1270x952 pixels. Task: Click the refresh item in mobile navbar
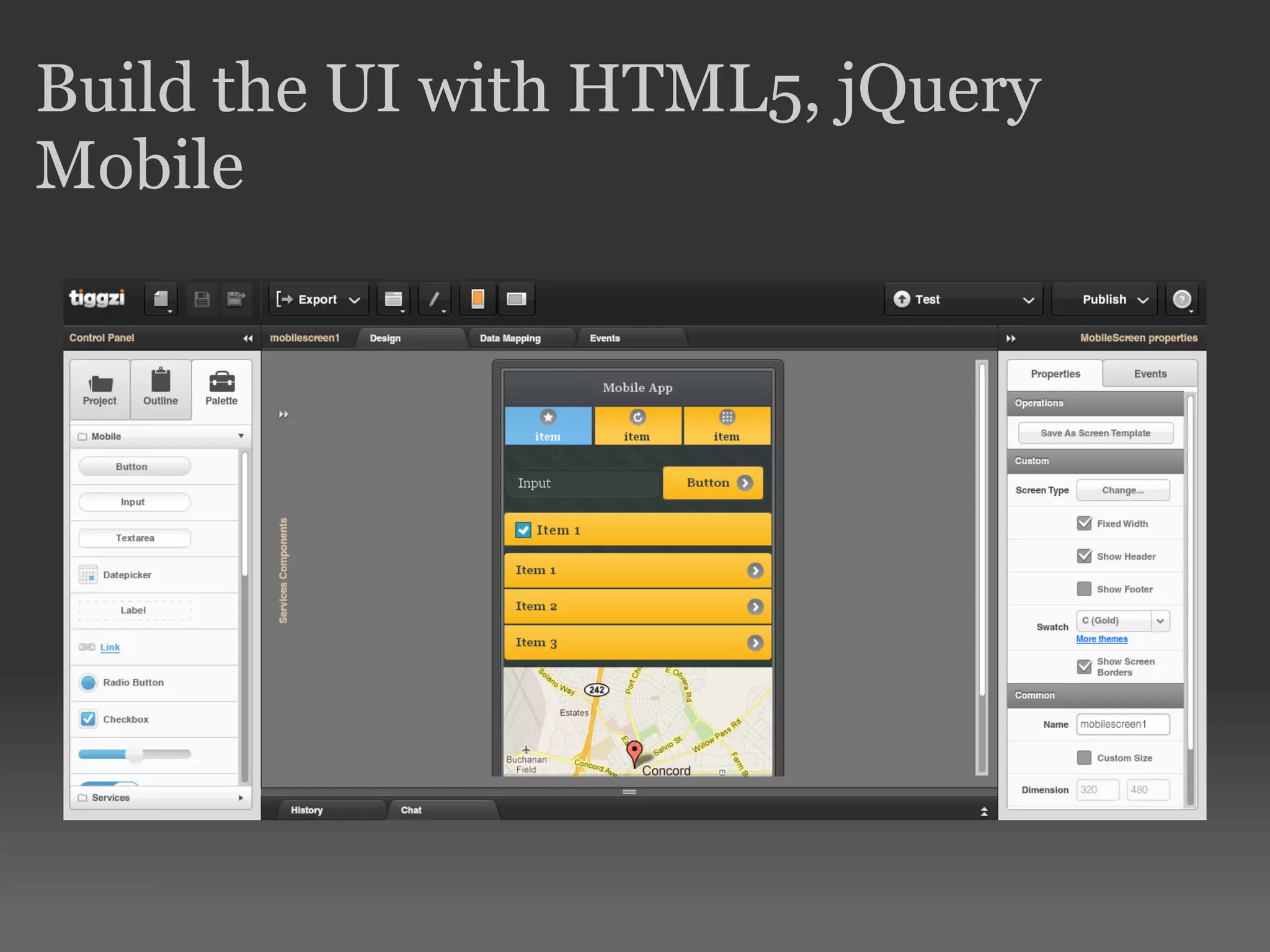(x=637, y=426)
